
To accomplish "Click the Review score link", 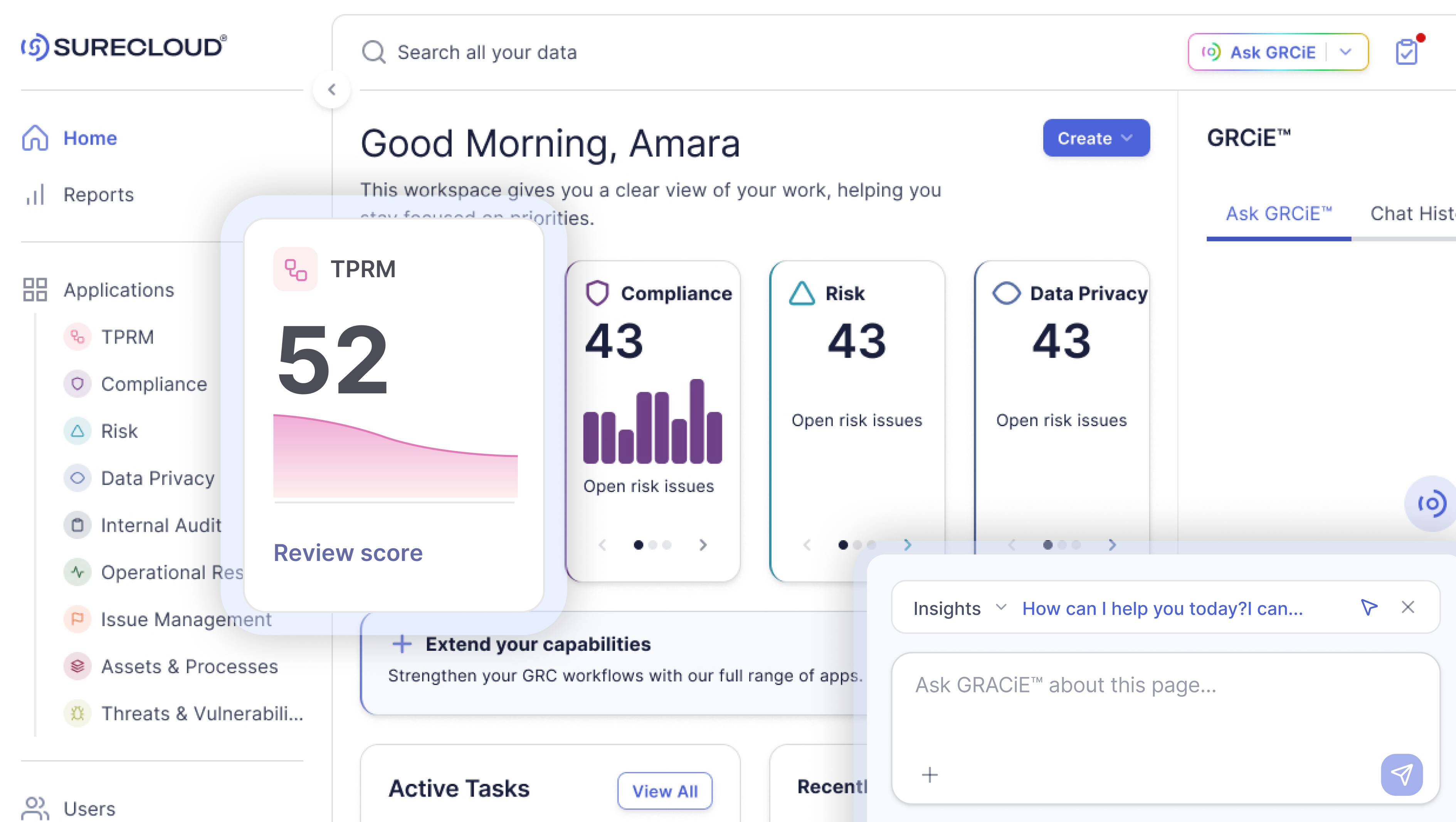I will point(348,552).
